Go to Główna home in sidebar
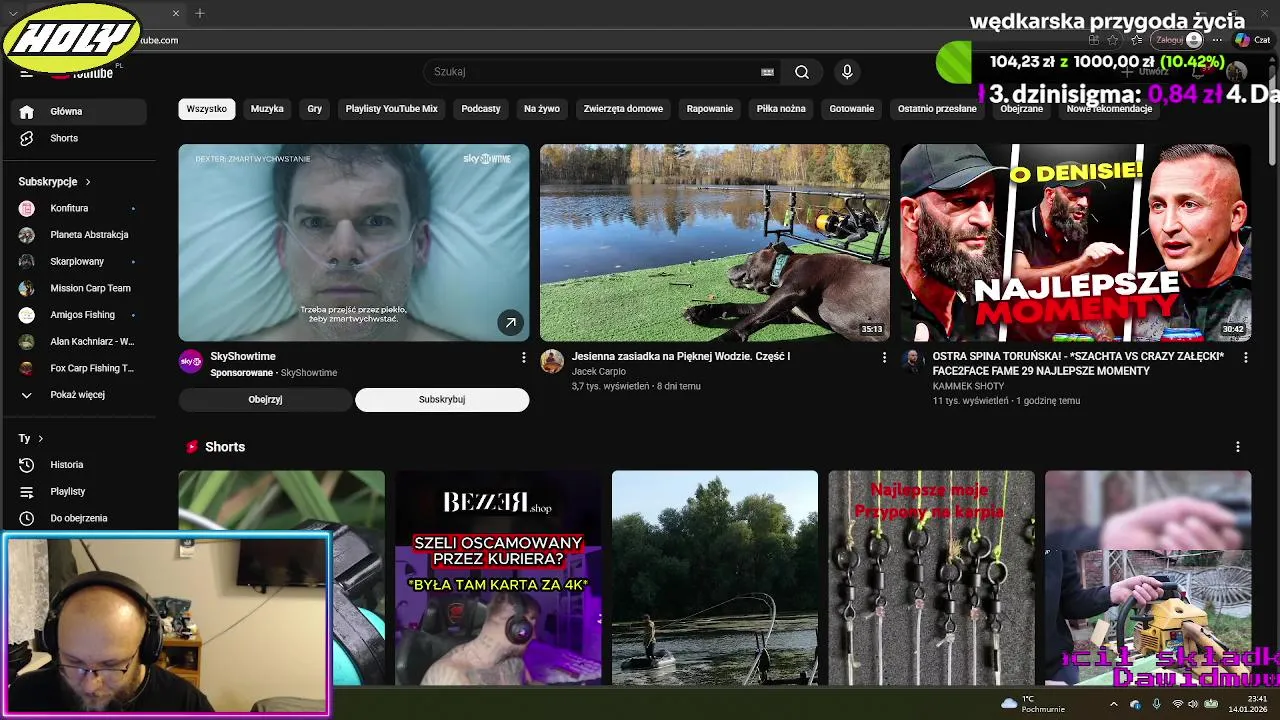This screenshot has width=1280, height=720. [x=78, y=112]
